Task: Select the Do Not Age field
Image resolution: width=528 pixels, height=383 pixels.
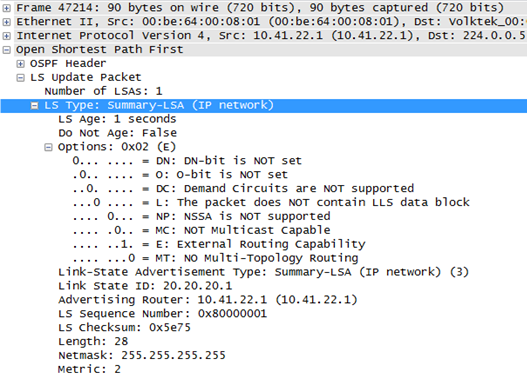Action: coord(118,133)
